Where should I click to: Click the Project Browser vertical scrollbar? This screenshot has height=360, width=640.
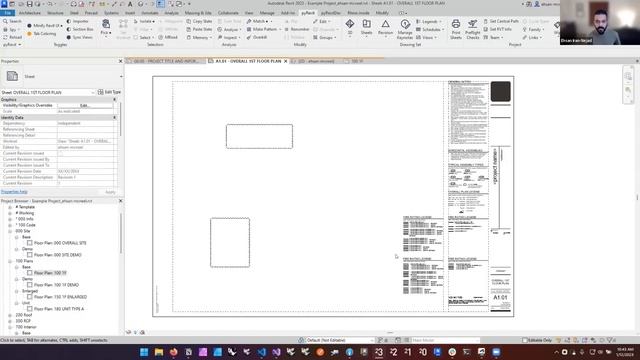(x=121, y=233)
